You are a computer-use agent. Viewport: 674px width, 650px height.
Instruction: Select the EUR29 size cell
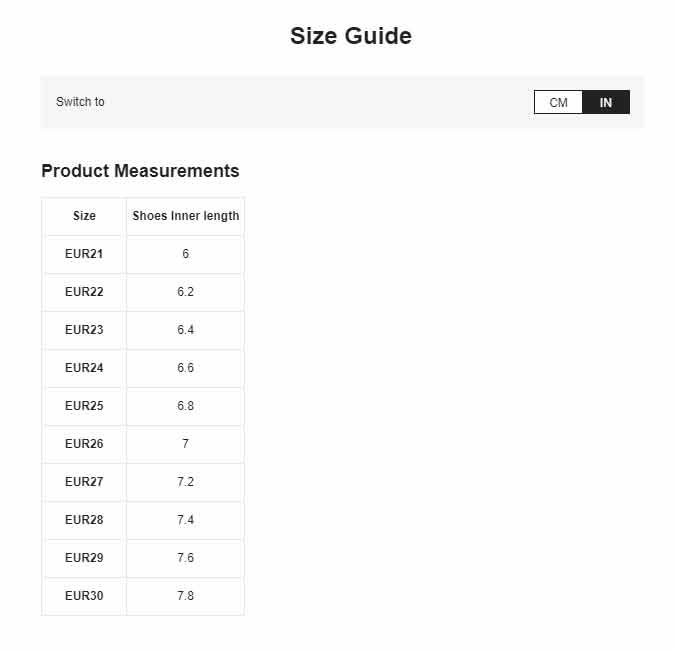coord(84,558)
